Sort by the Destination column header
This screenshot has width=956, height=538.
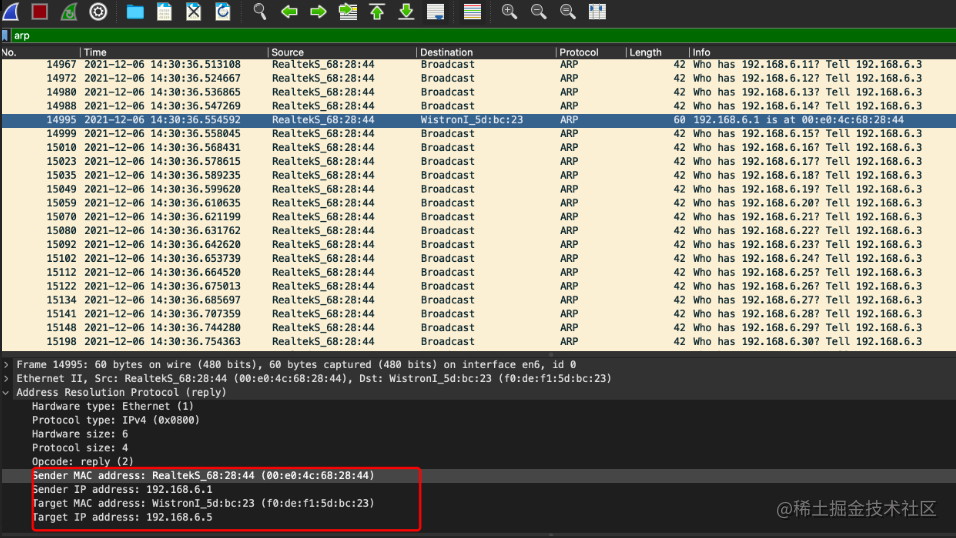(x=486, y=52)
